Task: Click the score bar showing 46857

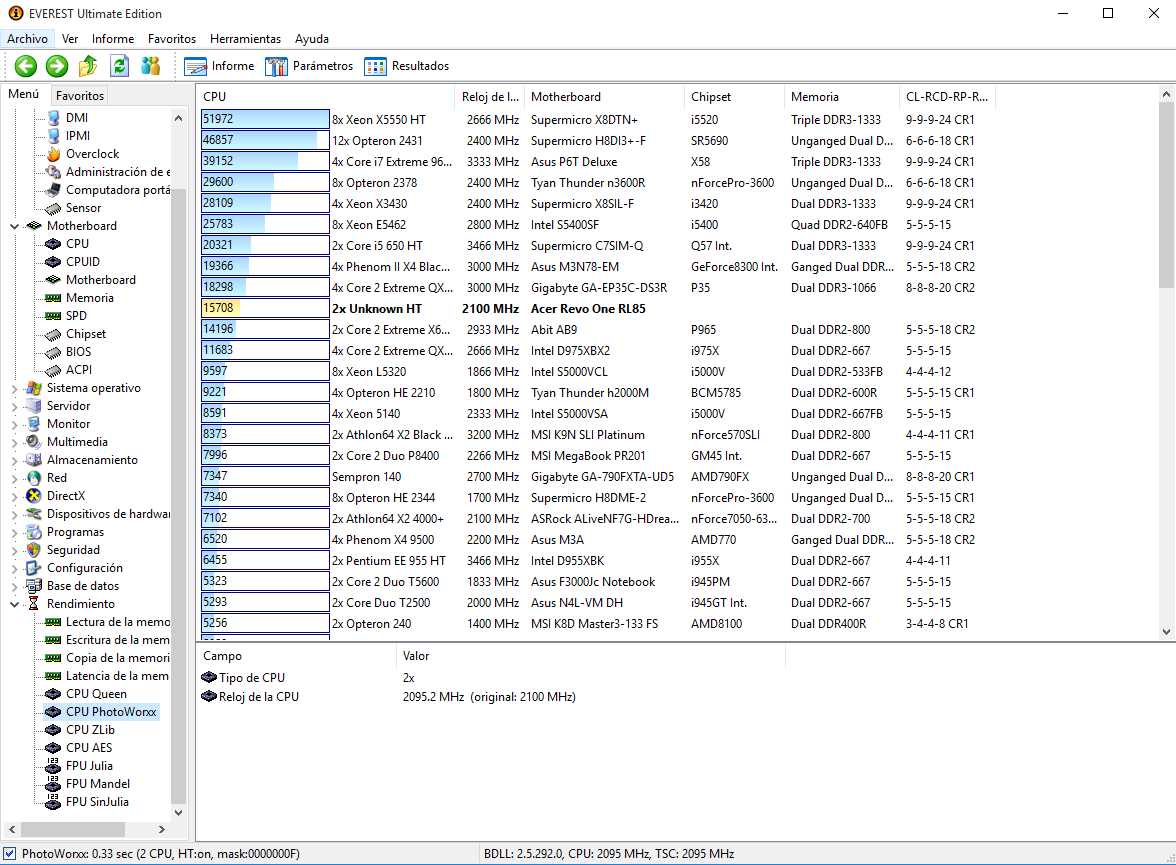Action: (x=265, y=140)
